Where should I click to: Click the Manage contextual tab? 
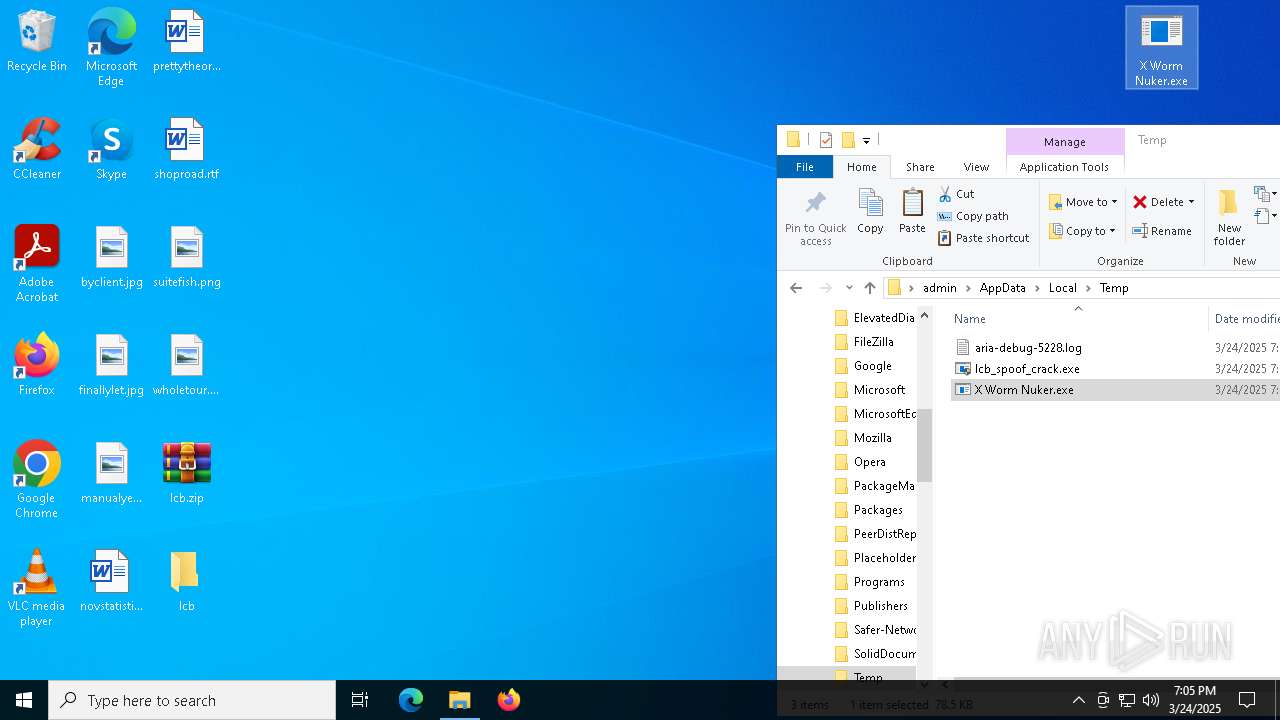pyautogui.click(x=1065, y=142)
